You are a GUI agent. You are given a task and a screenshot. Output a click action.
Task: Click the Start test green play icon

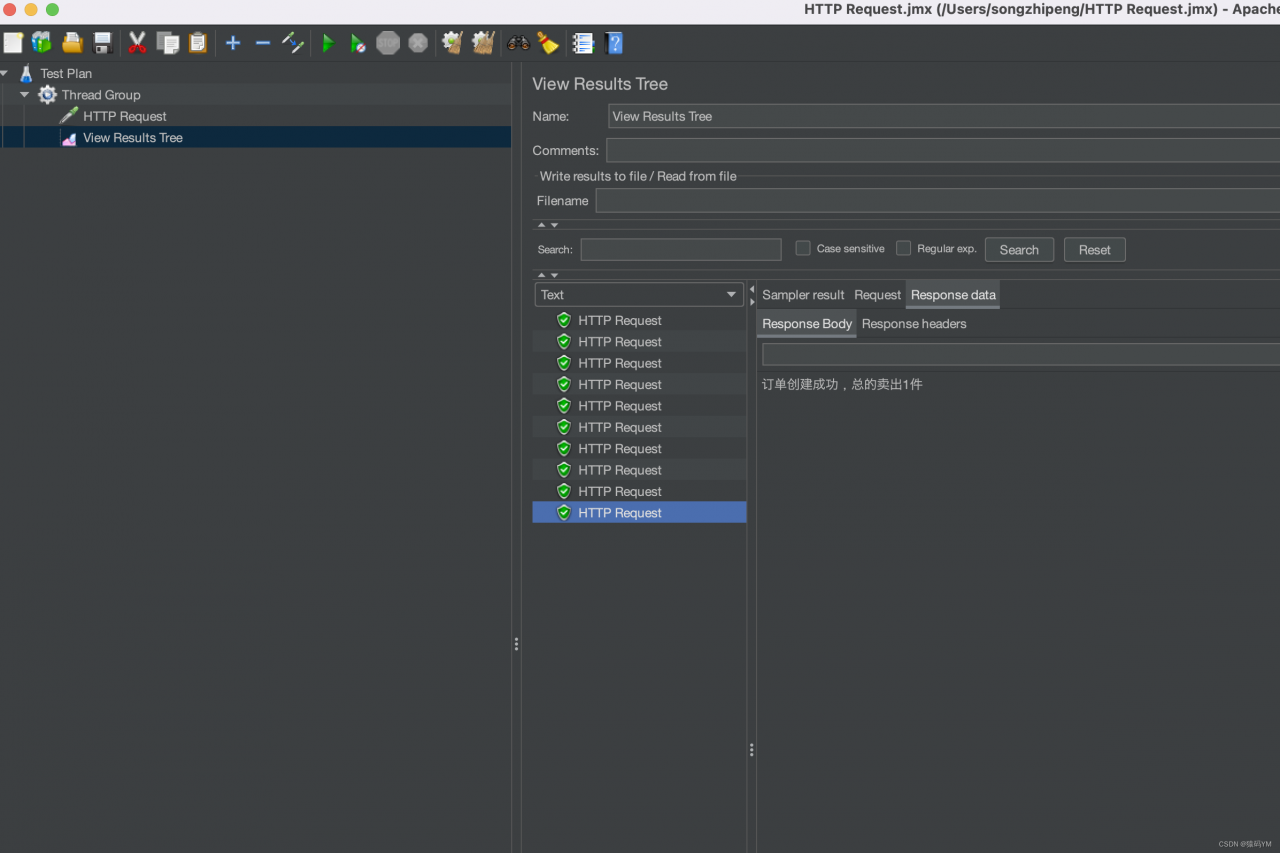point(328,43)
